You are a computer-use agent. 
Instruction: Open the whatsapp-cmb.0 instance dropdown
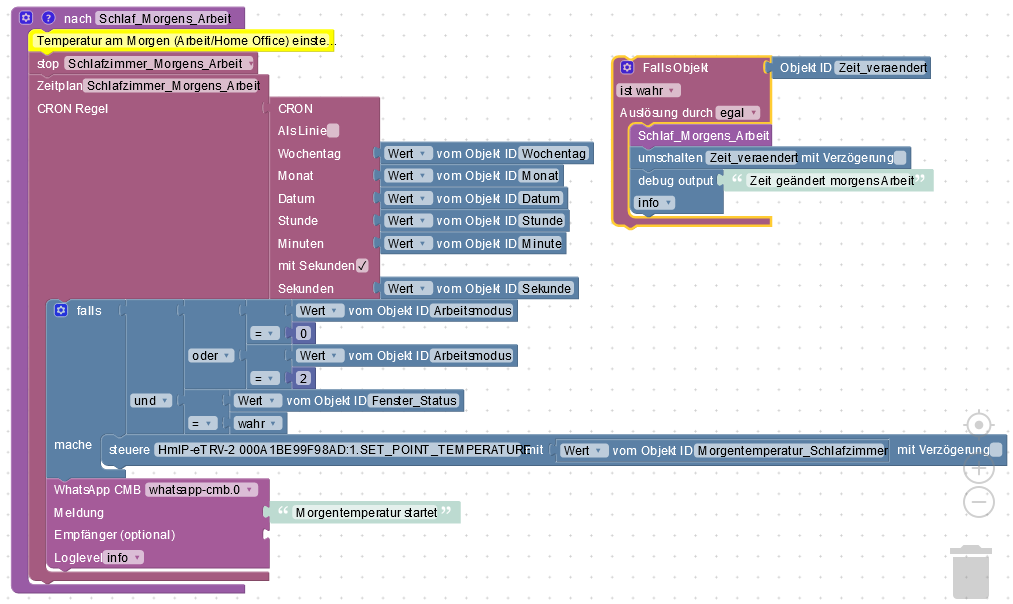202,490
